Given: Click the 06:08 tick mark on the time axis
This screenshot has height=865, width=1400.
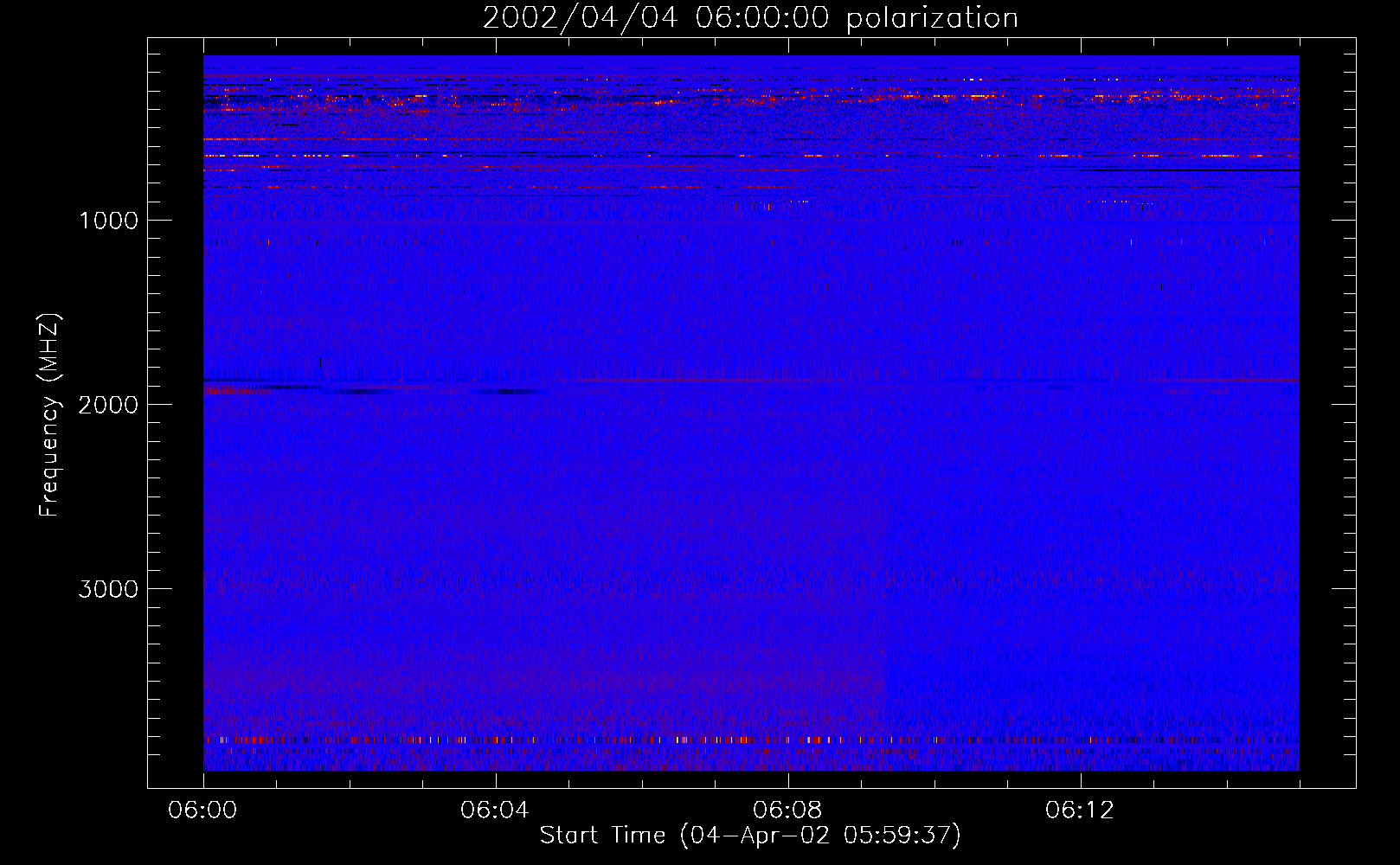Looking at the screenshot, I should [788, 781].
